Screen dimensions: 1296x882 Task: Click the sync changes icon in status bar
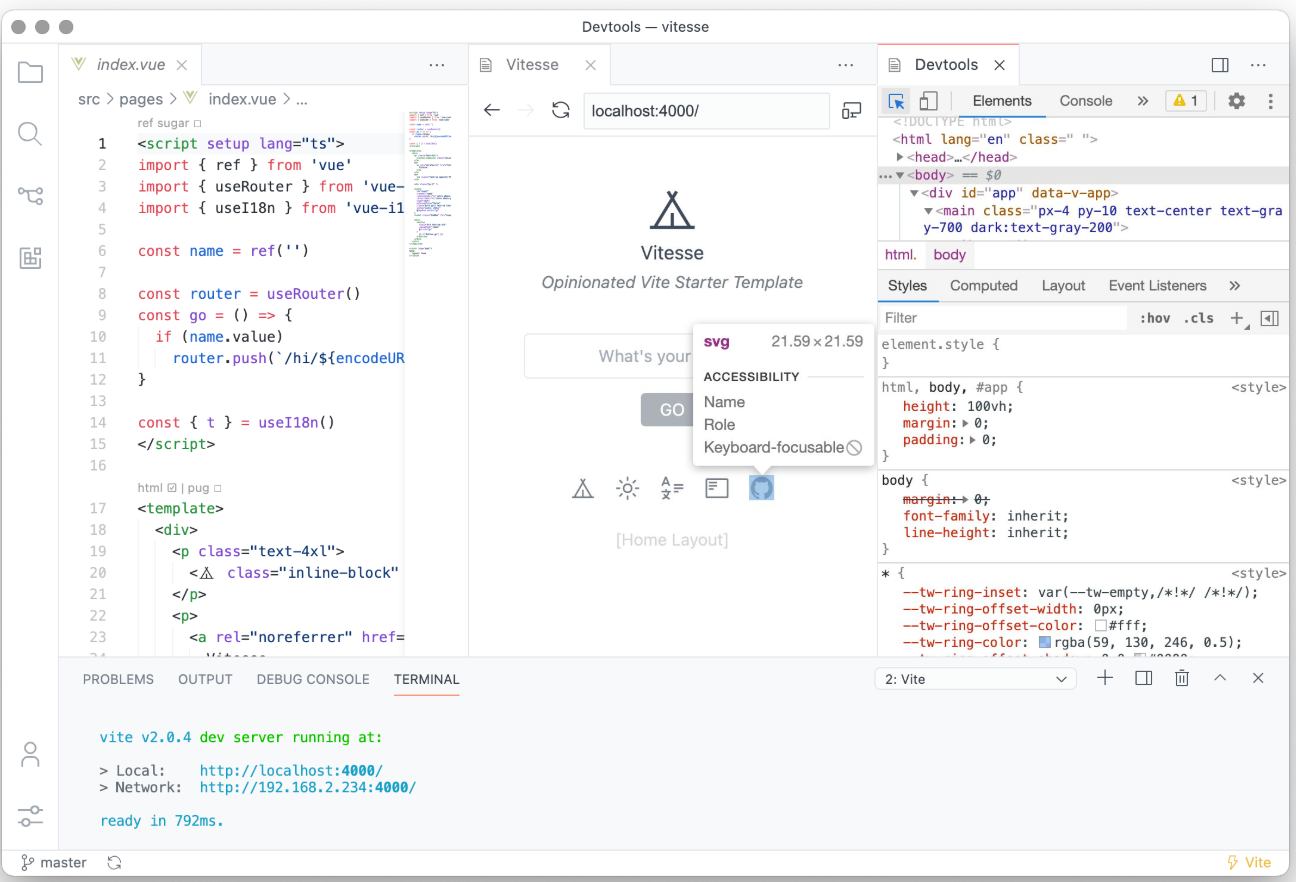point(115,862)
